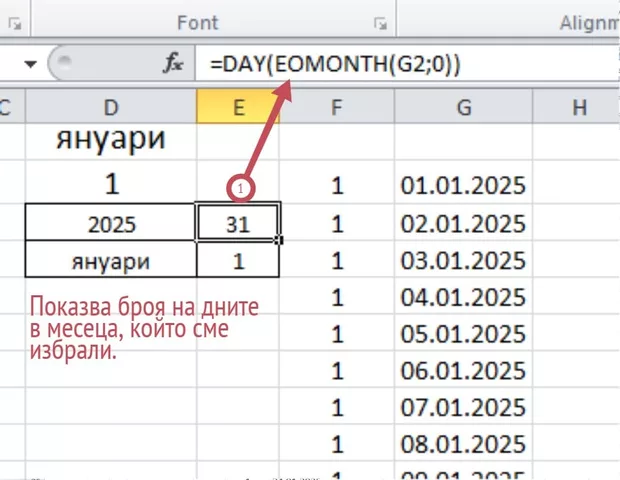Screen dimensions: 620x480
Task: Select cell with date 07.01.2025
Action: 463,406
